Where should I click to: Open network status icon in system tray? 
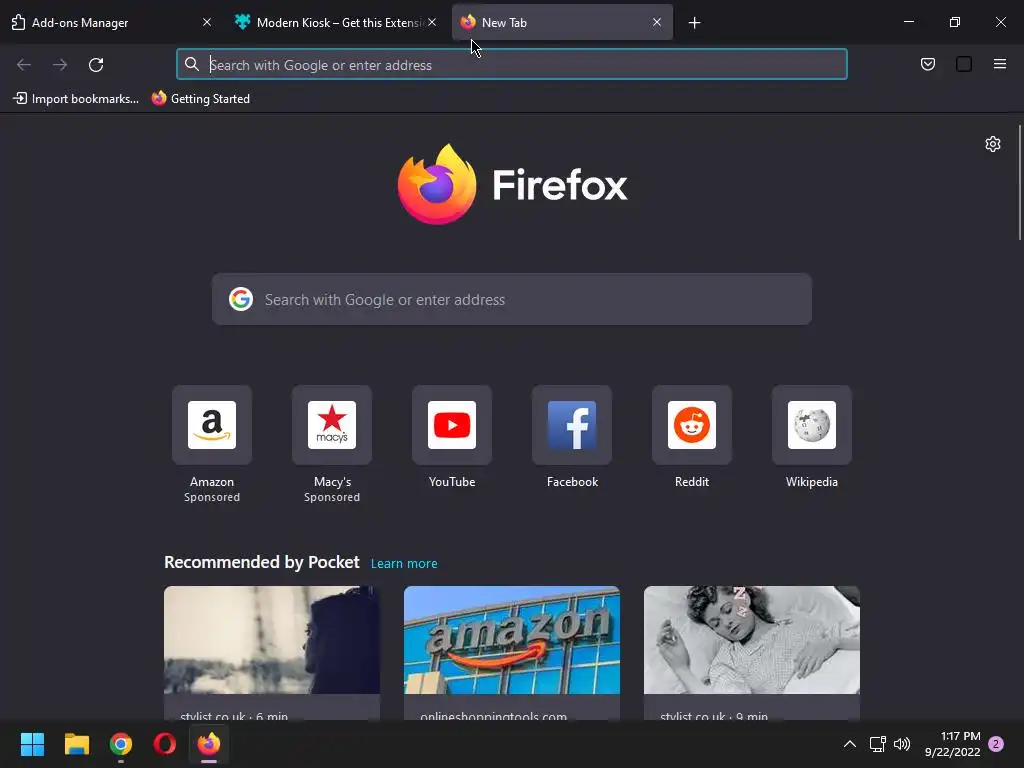tap(877, 744)
